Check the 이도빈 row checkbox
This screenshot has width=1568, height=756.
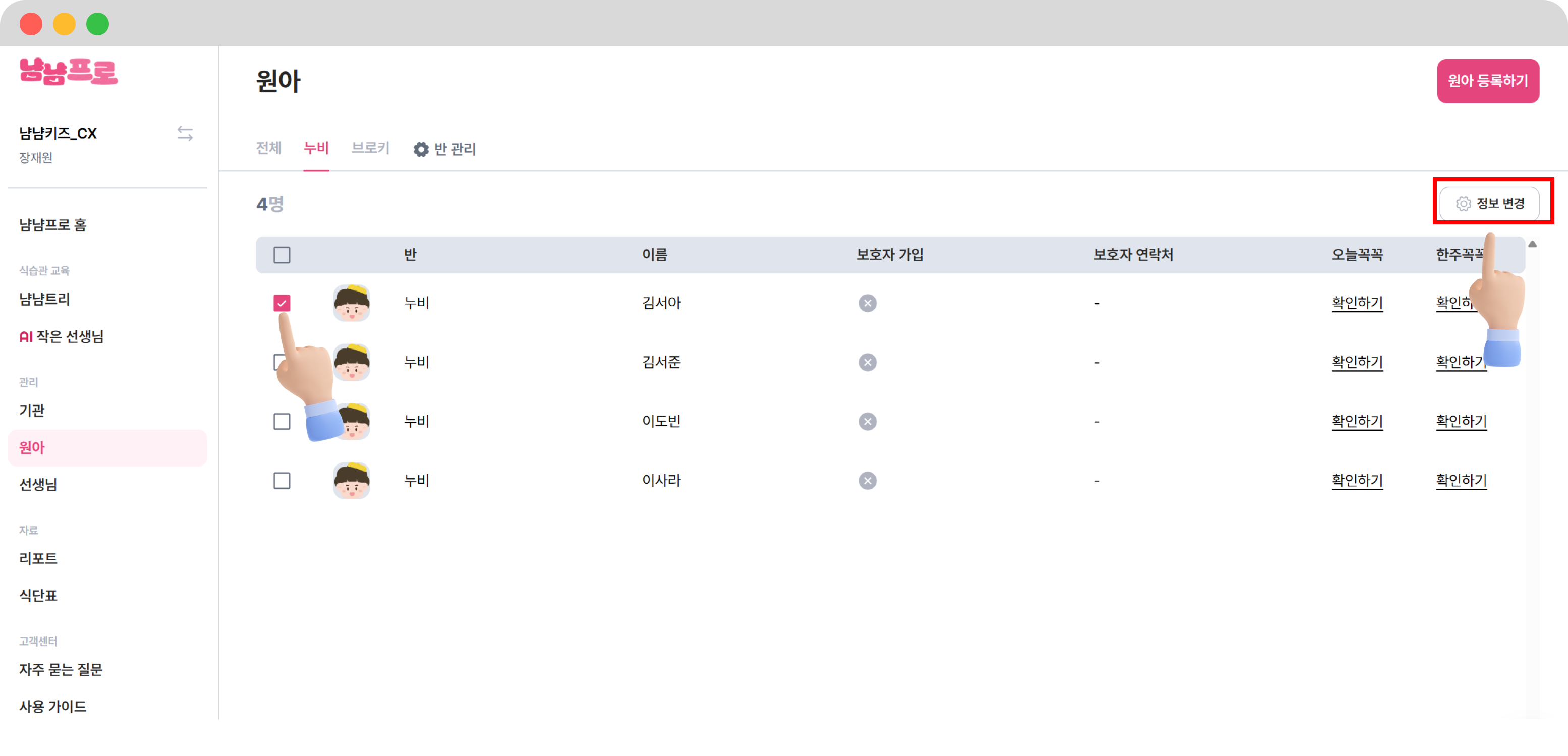tap(282, 422)
